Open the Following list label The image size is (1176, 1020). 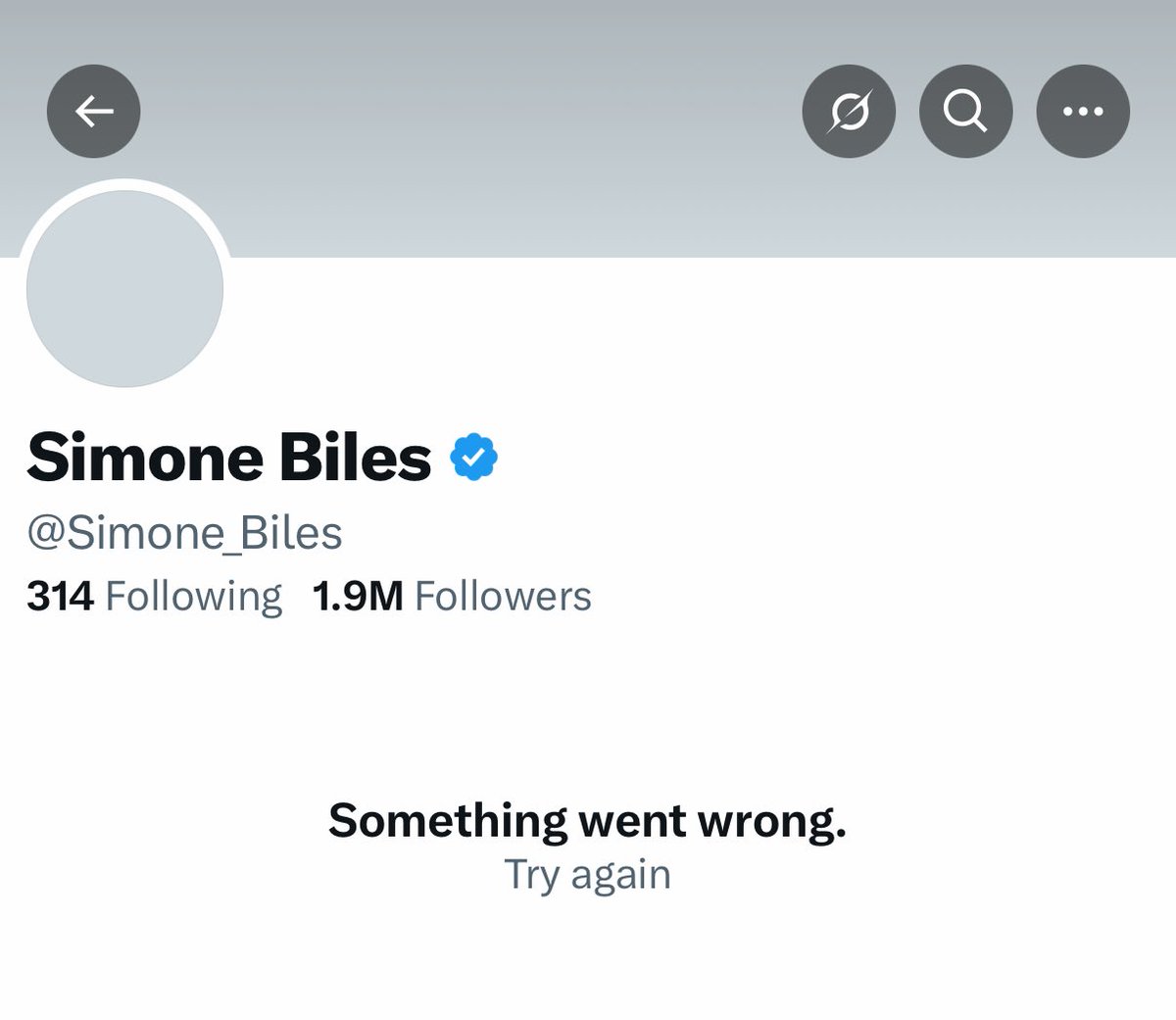click(x=193, y=596)
